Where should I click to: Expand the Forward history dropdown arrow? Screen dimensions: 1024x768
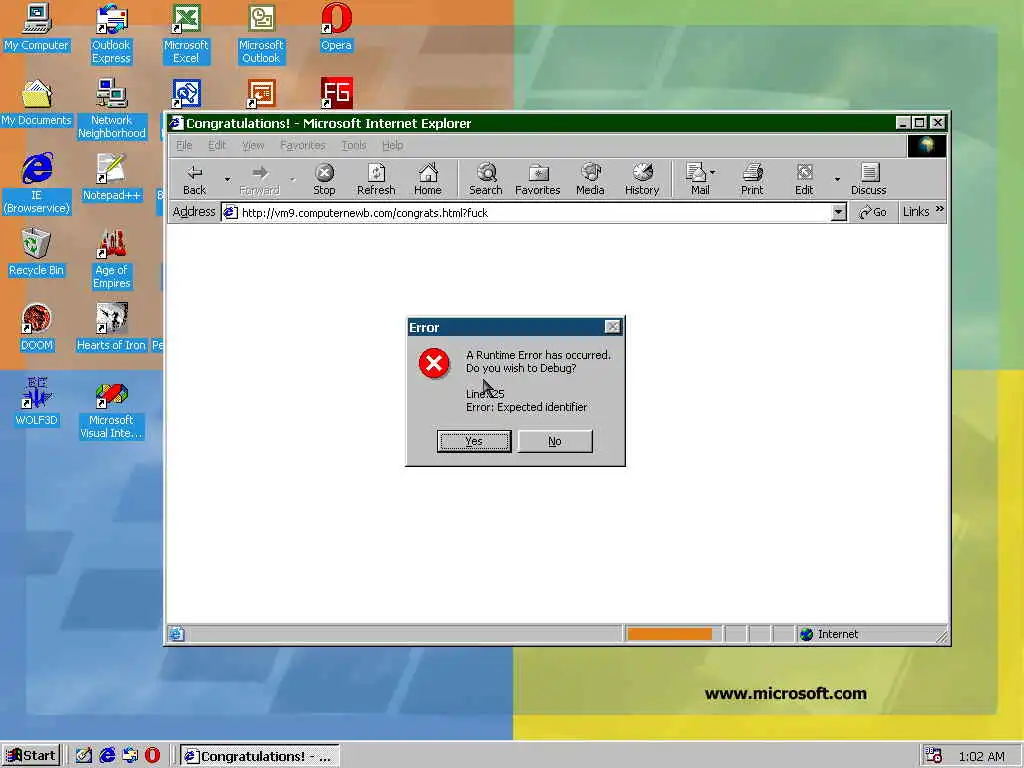point(293,179)
